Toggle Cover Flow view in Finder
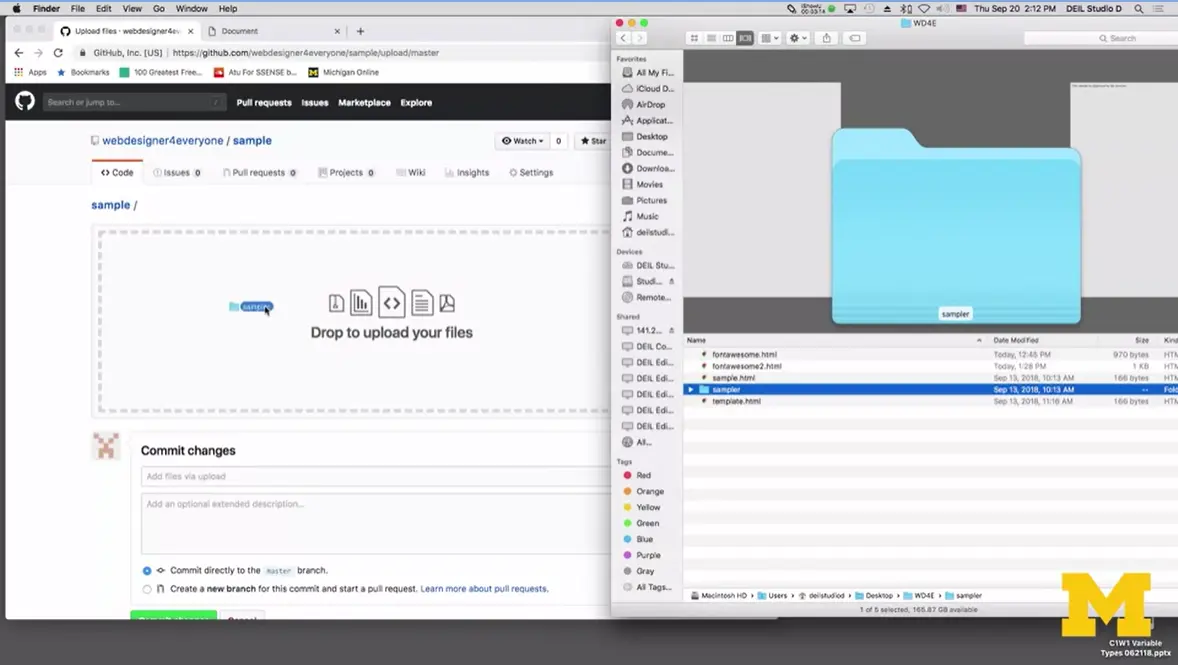The height and width of the screenshot is (665, 1178). 744,38
